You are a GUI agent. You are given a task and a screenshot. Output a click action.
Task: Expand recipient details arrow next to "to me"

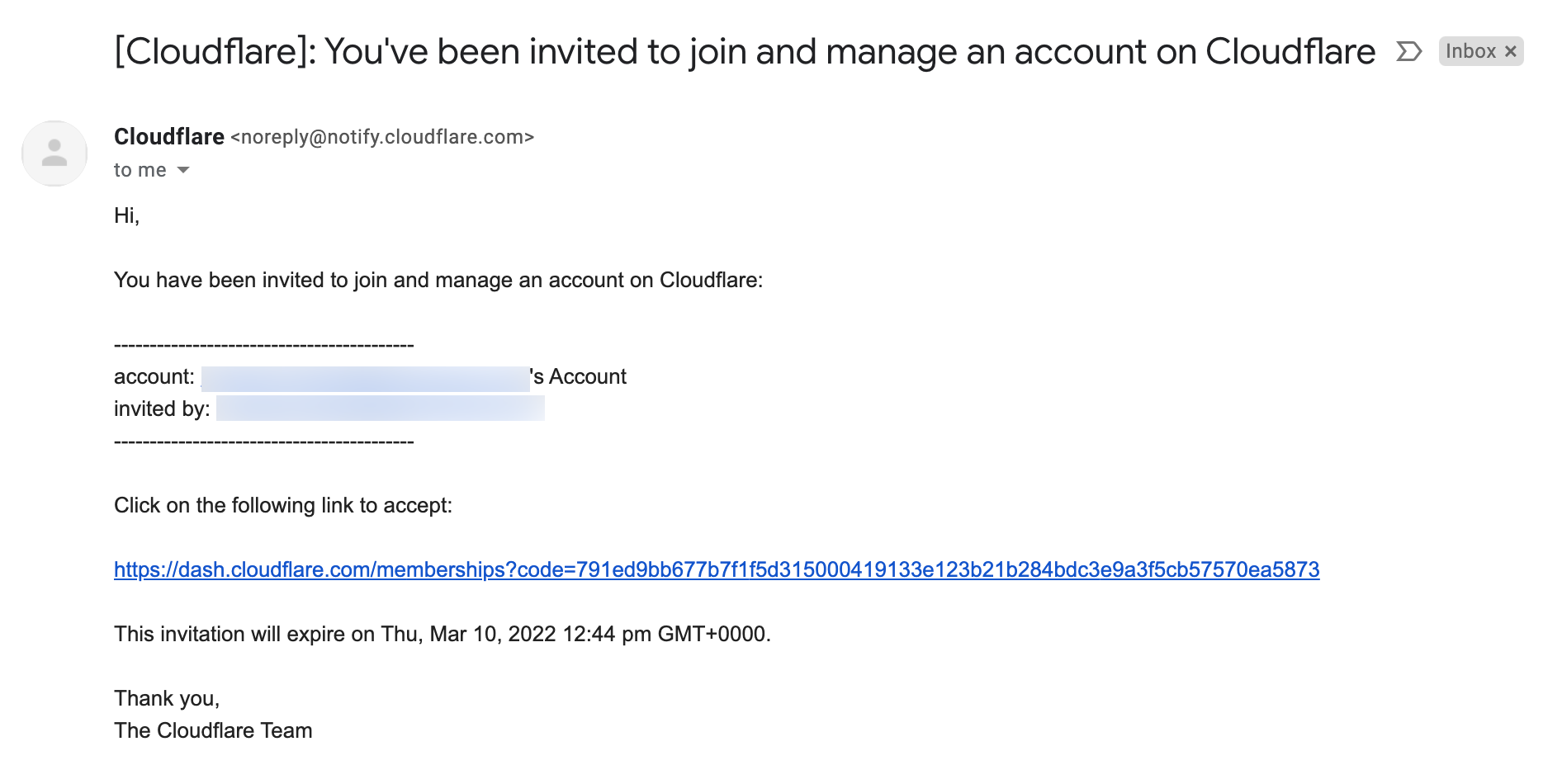[x=183, y=170]
